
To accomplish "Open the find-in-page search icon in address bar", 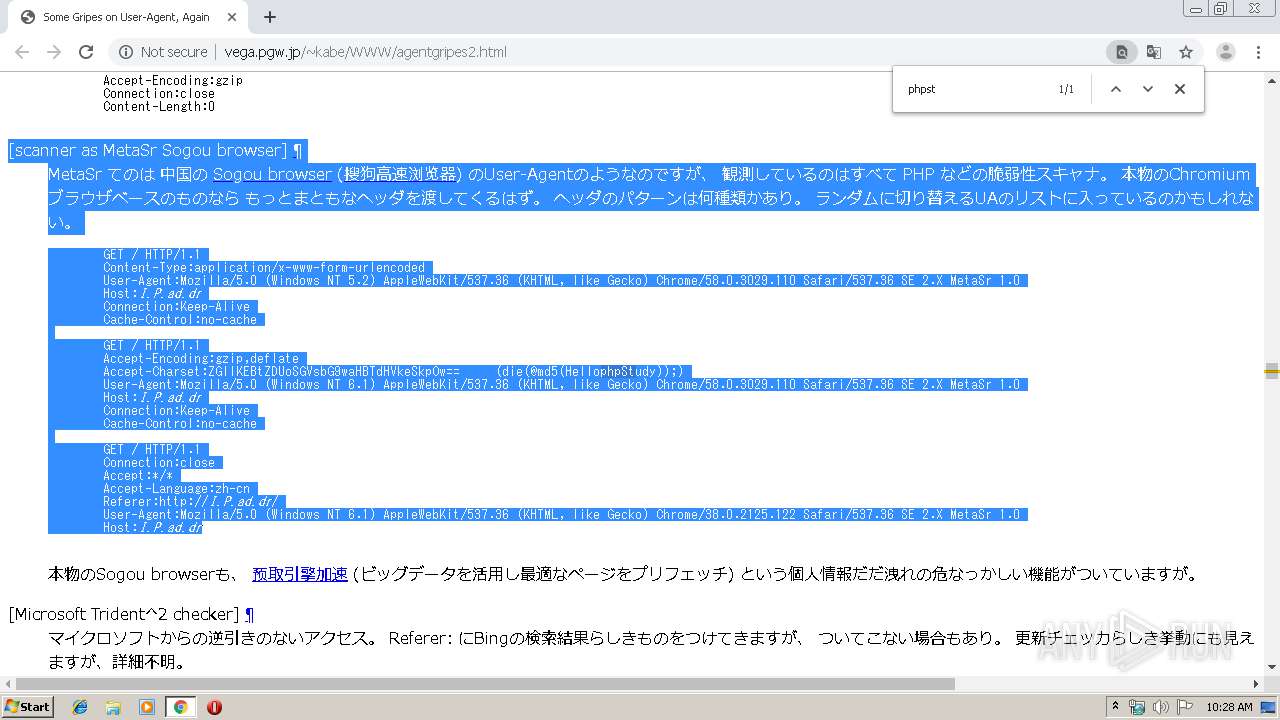I will click(x=1122, y=52).
